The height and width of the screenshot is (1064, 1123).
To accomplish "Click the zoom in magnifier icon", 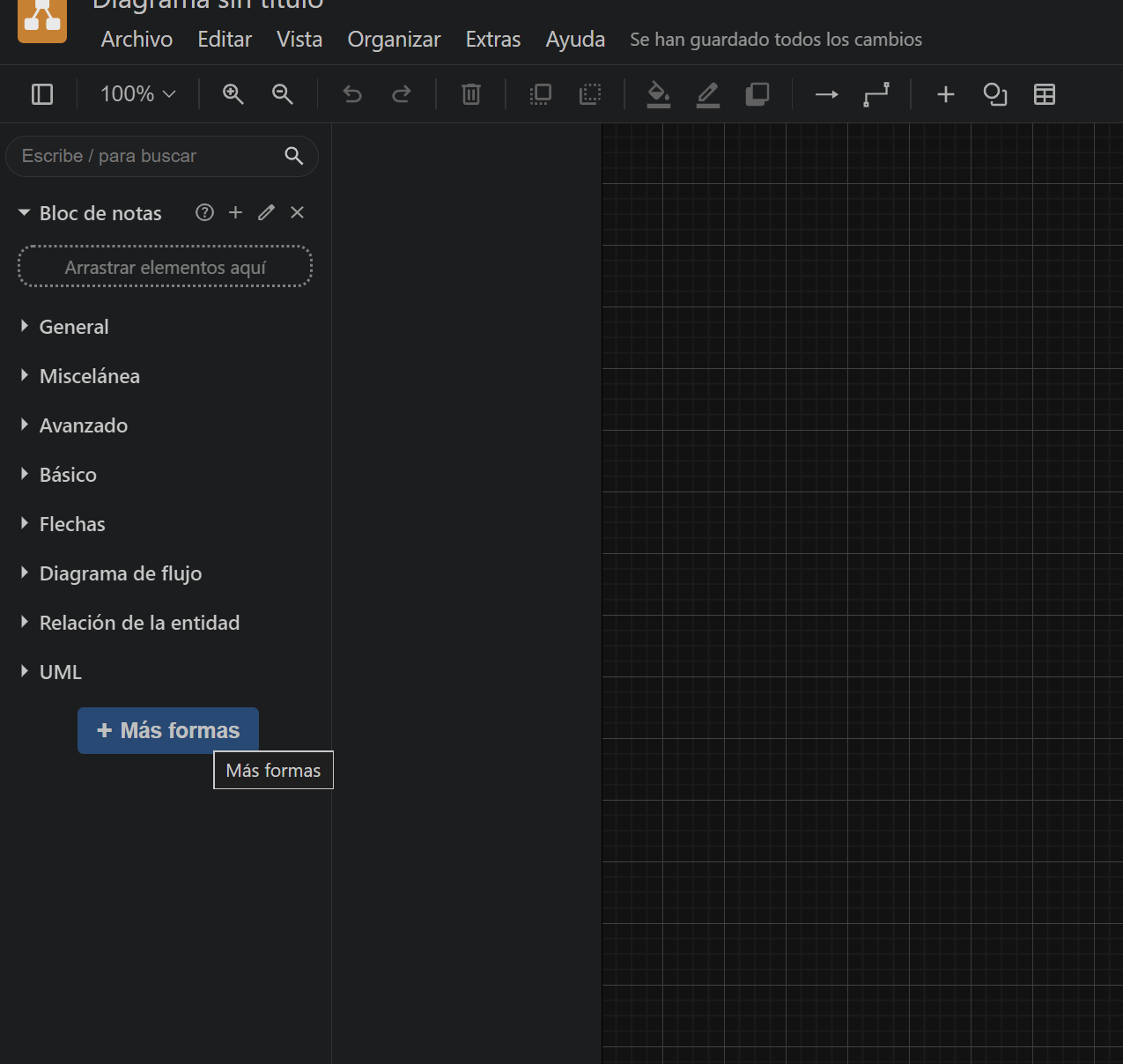I will tap(233, 94).
